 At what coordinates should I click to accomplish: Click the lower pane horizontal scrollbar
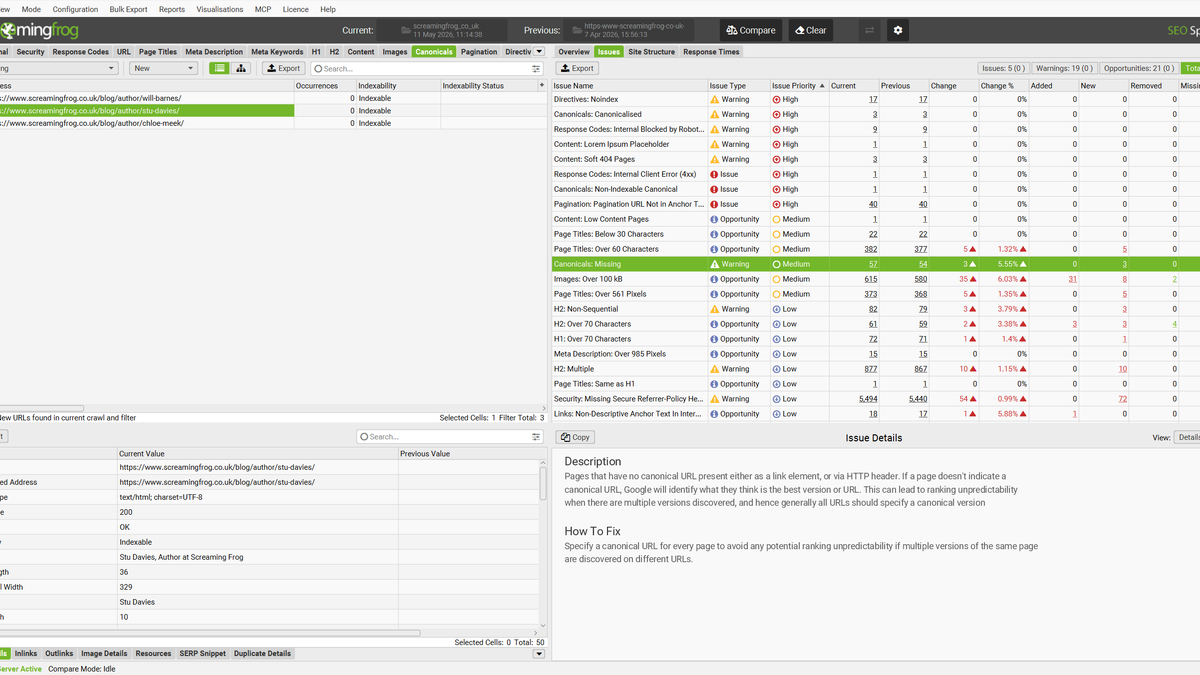tap(210, 632)
